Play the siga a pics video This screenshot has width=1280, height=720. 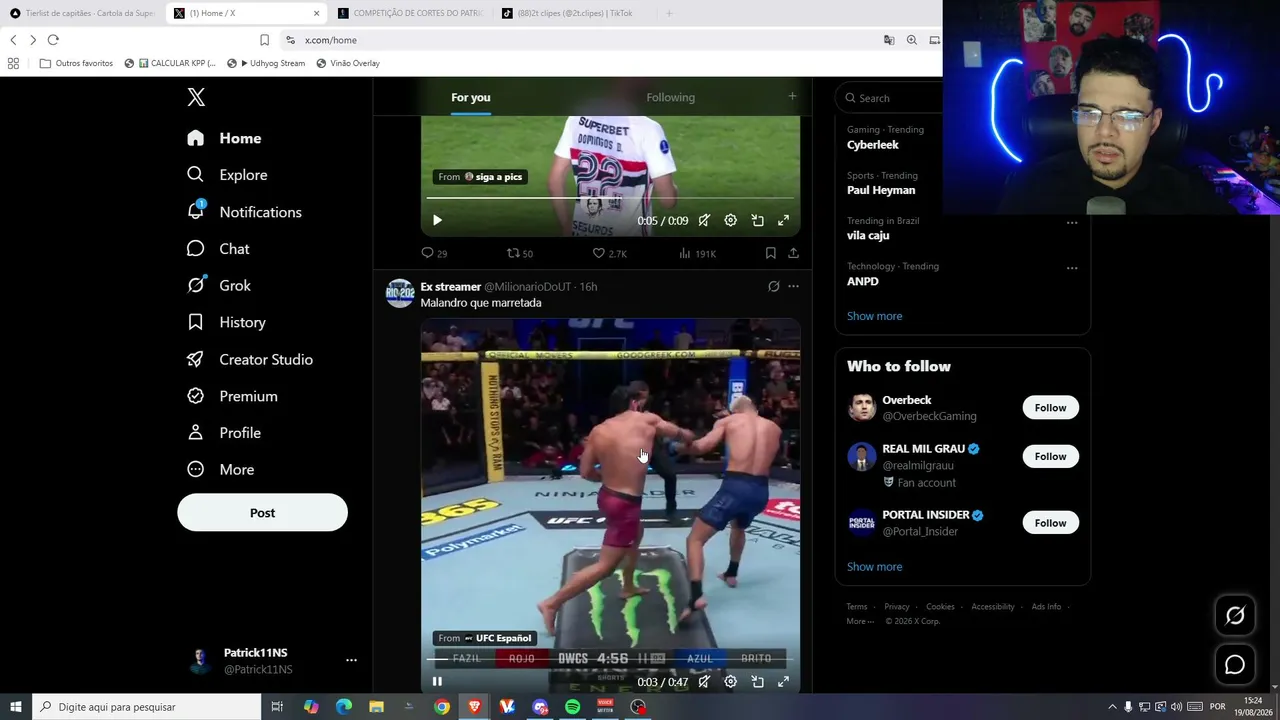coord(437,220)
